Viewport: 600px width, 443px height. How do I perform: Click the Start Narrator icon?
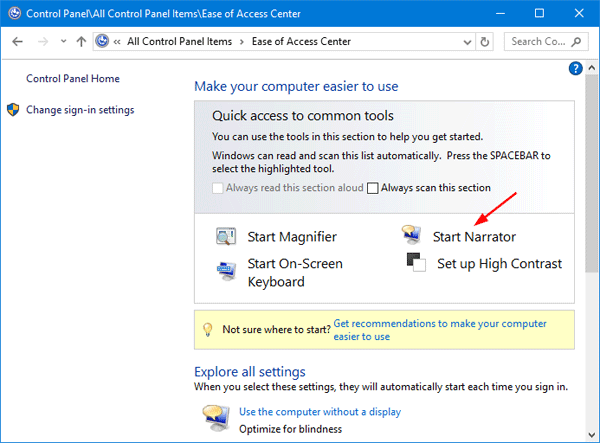(x=410, y=237)
